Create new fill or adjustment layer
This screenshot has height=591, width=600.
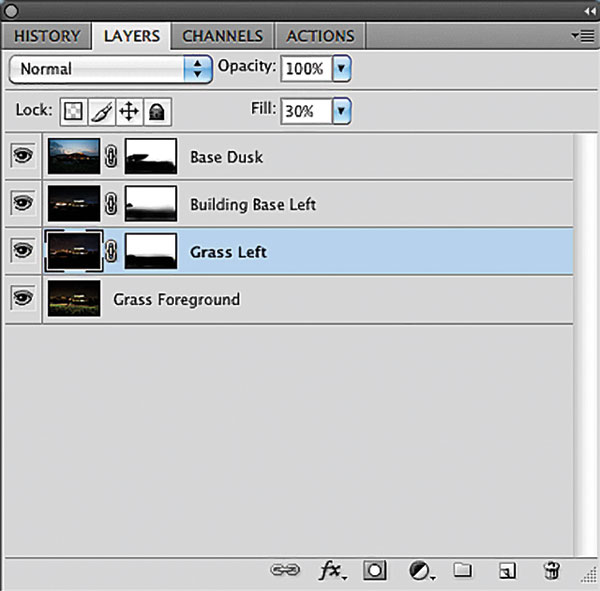tap(421, 571)
